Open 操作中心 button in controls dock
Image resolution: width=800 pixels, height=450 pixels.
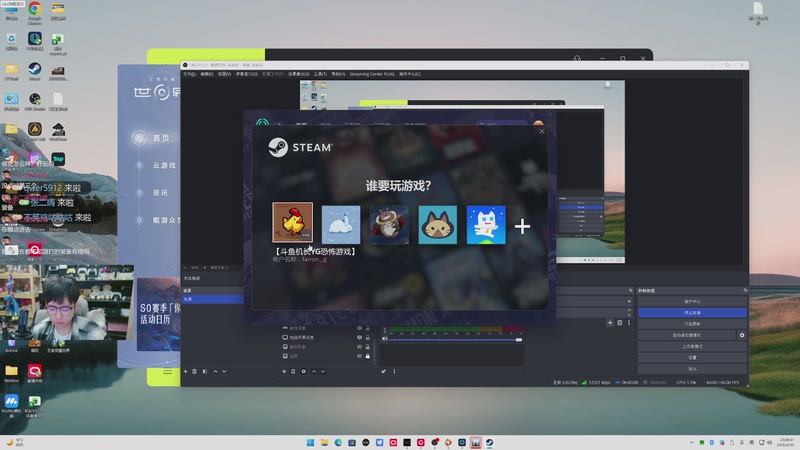tap(692, 302)
